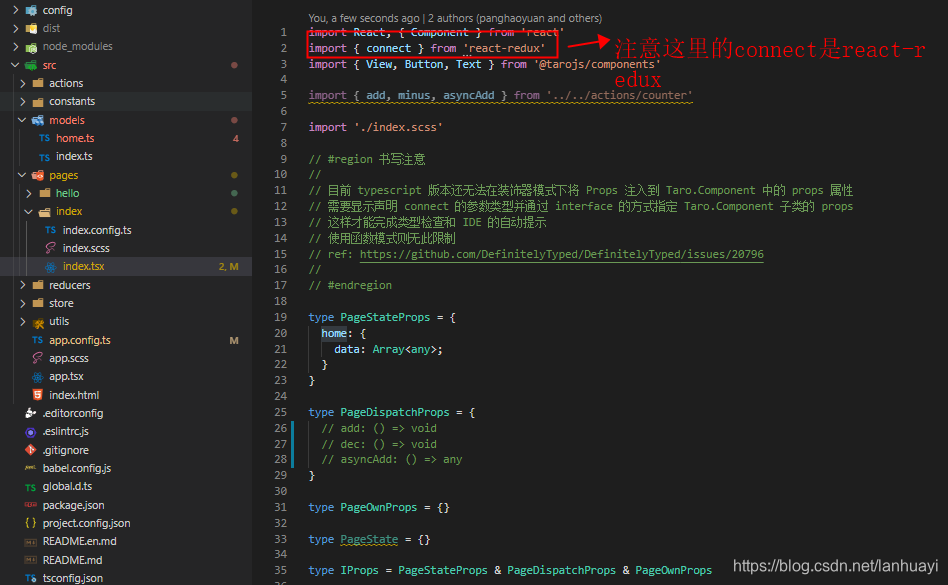Viewport: 948px width, 585px height.
Task: Open the global.d.ts file
Action: pyautogui.click(x=67, y=486)
